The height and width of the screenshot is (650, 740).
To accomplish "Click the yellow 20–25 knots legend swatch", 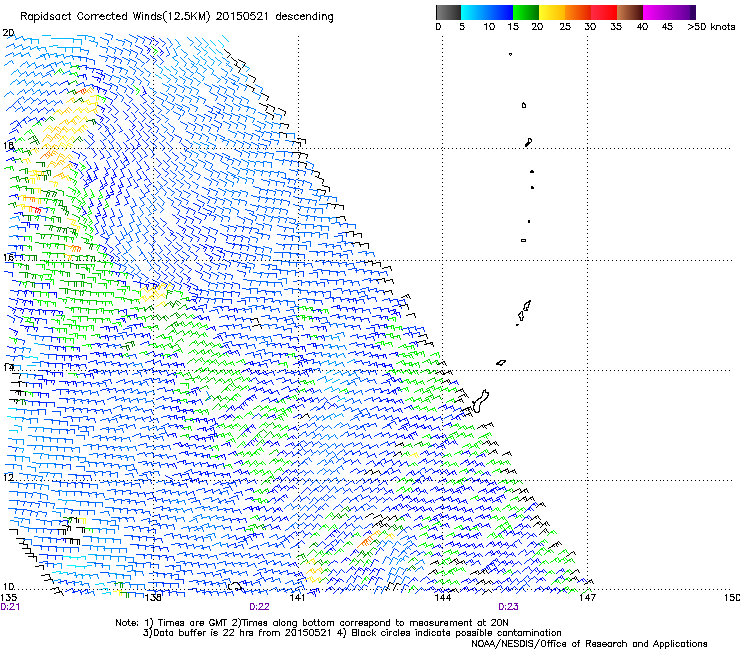I will [552, 12].
